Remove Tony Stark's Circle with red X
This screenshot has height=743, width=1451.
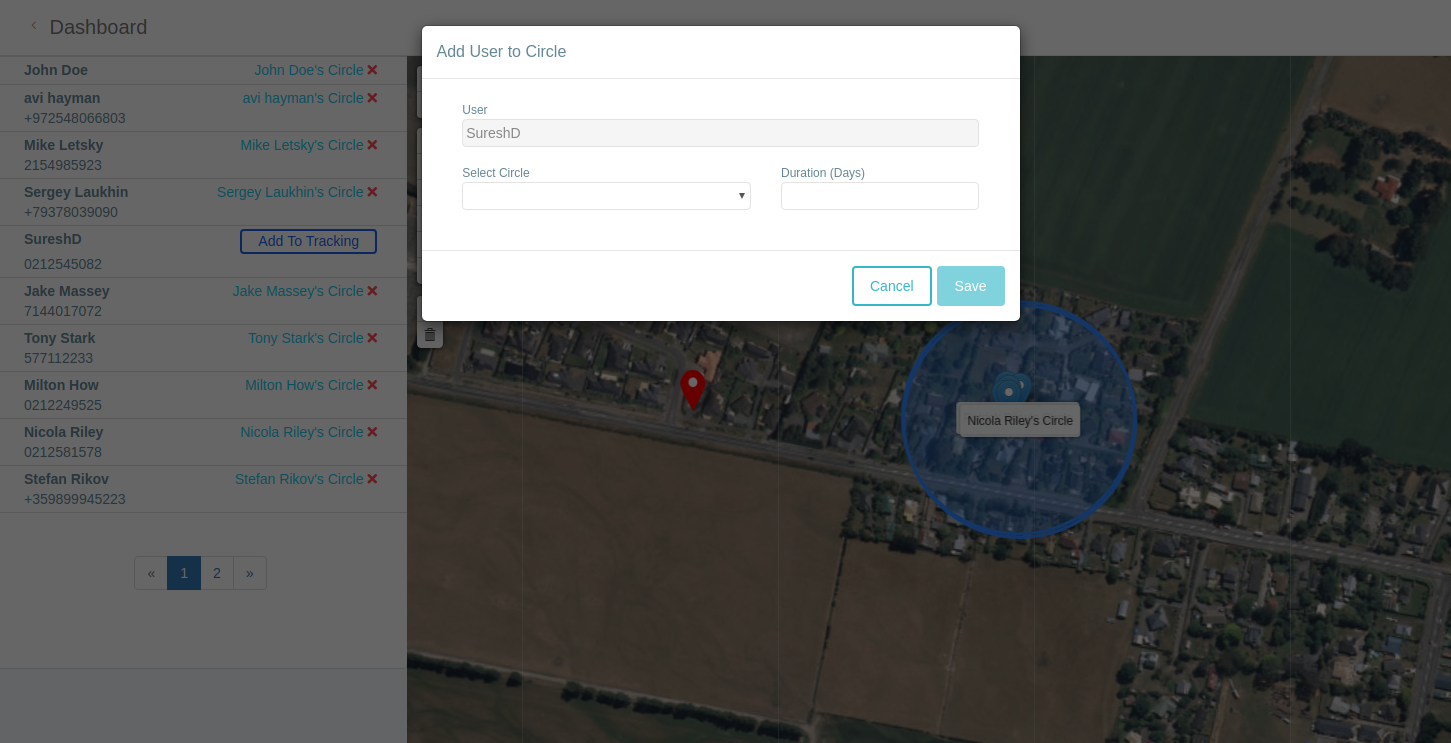pos(372,338)
